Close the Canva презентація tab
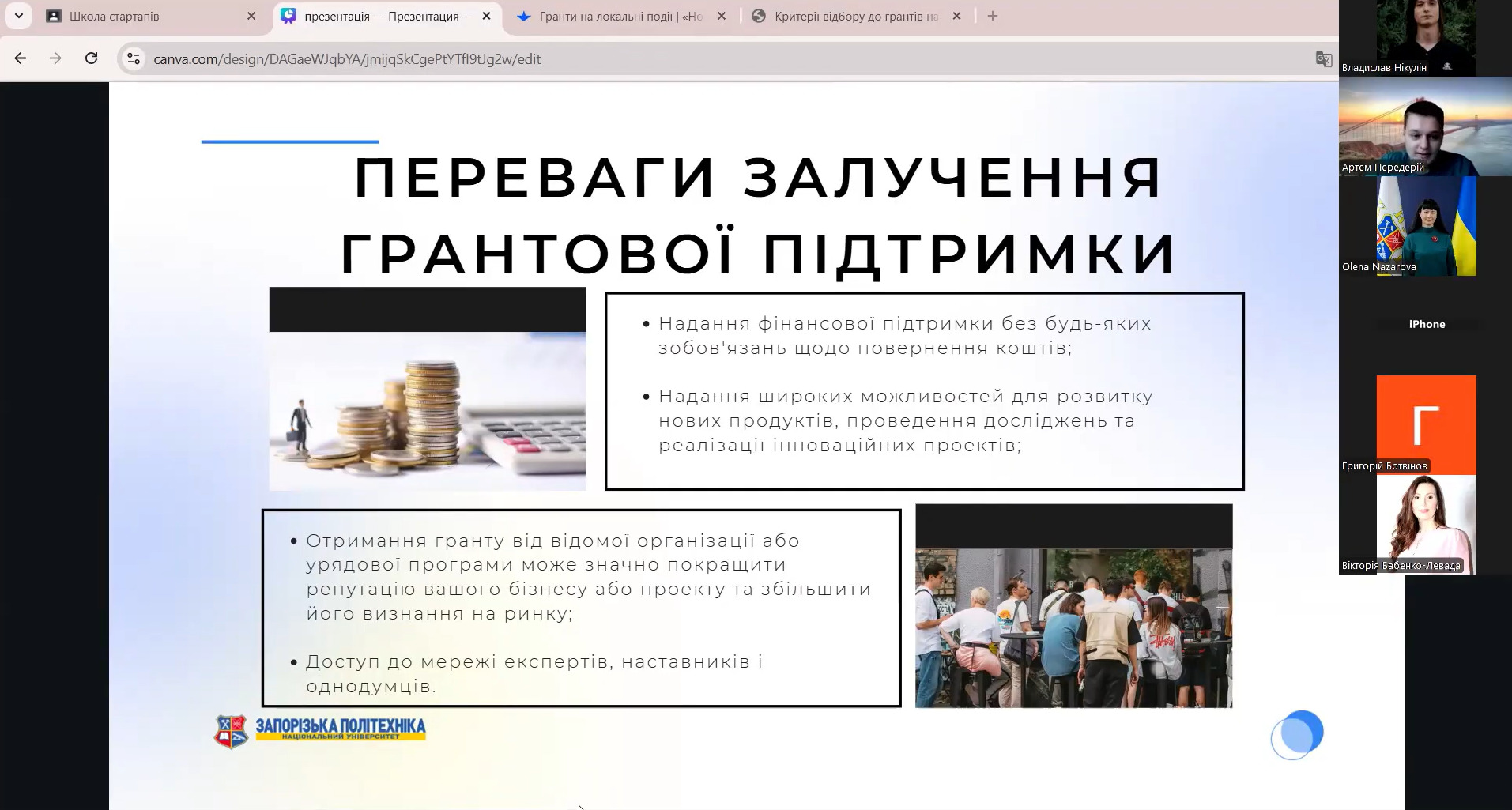Screen dimensions: 1512x810 point(487,16)
